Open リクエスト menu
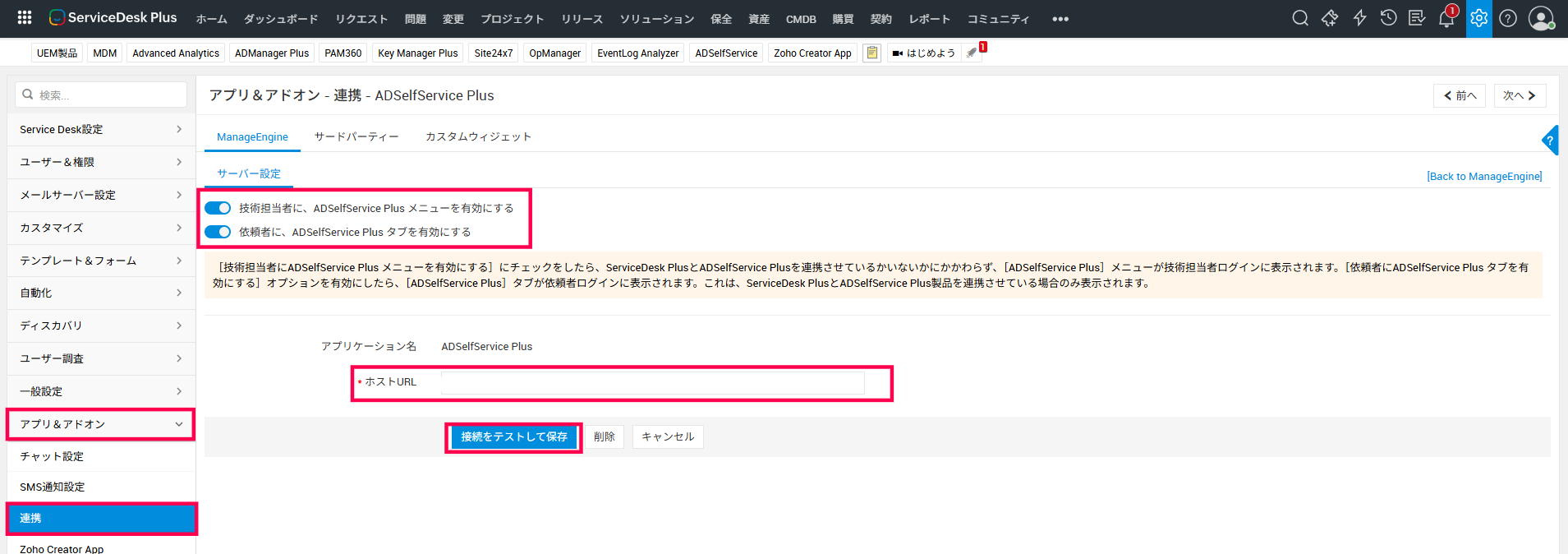The image size is (1568, 554). [361, 19]
